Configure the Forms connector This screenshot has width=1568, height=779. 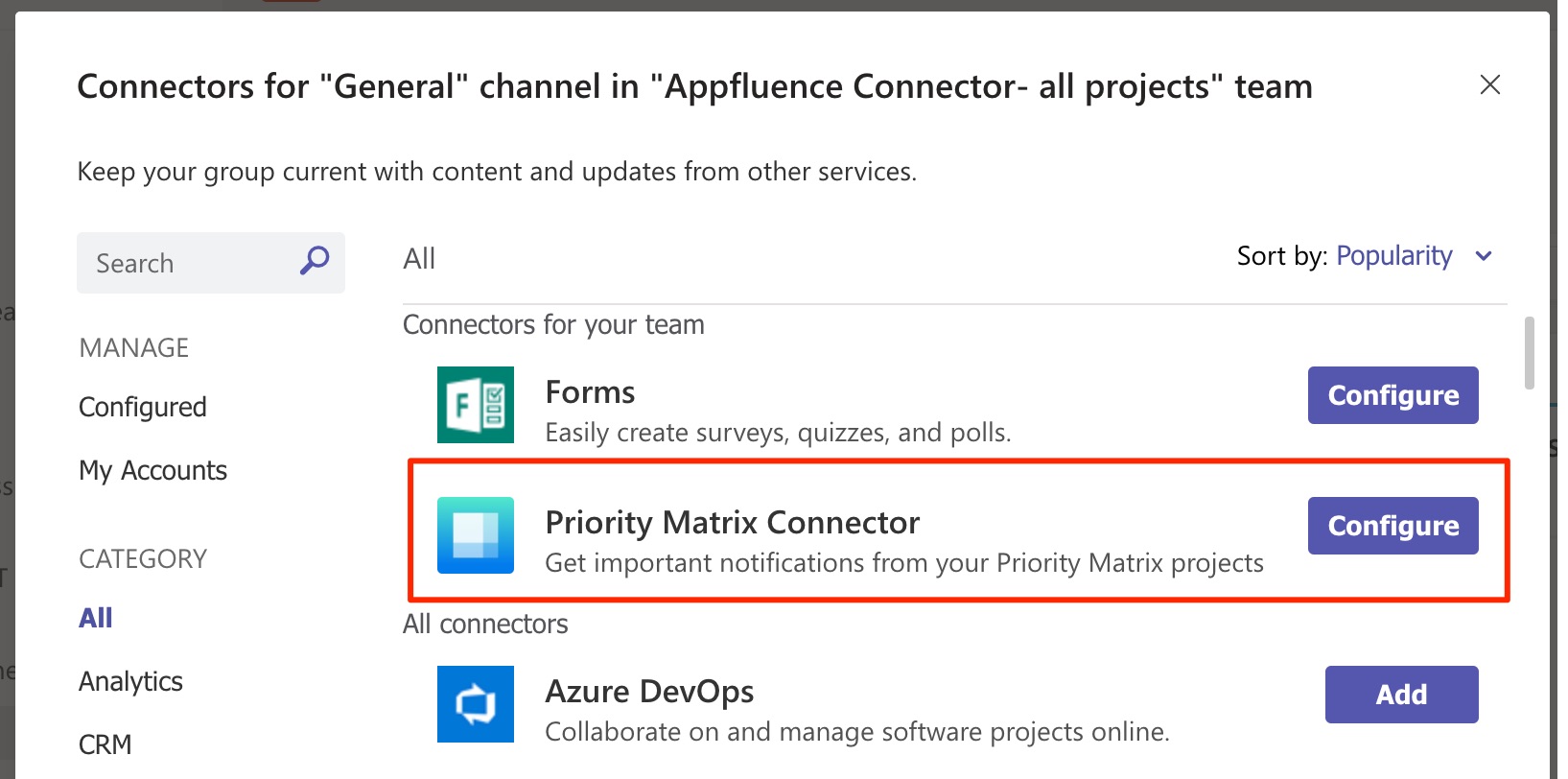(1393, 395)
